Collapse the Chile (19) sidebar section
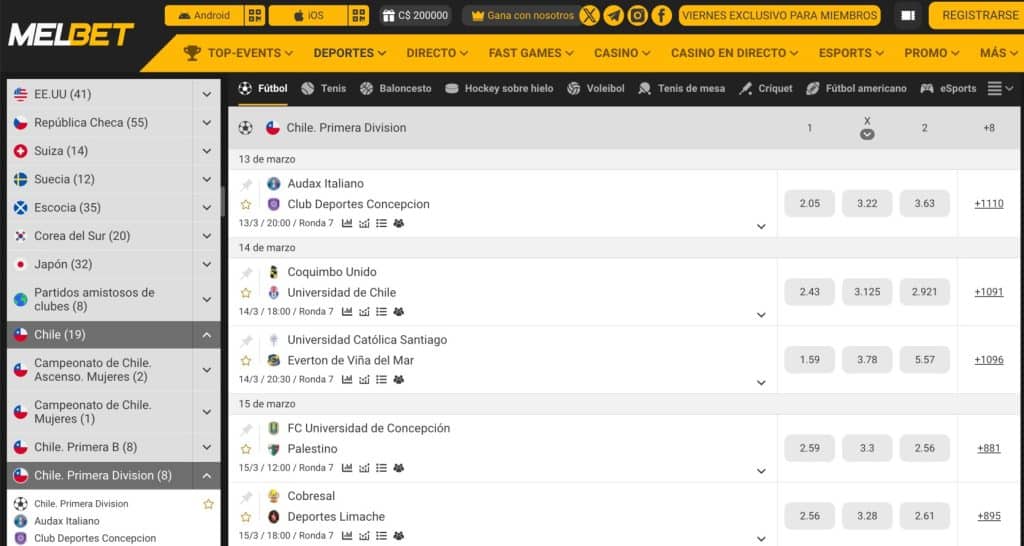Image resolution: width=1024 pixels, height=546 pixels. click(x=206, y=335)
